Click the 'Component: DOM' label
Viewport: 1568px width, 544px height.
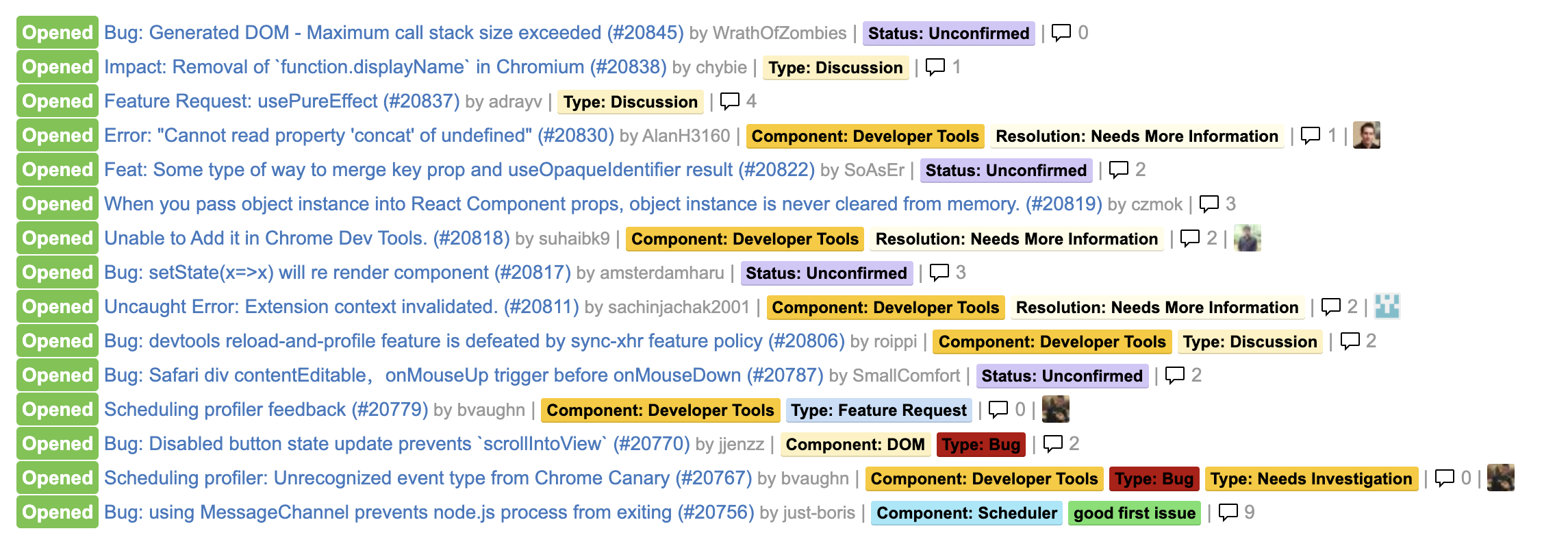point(855,444)
